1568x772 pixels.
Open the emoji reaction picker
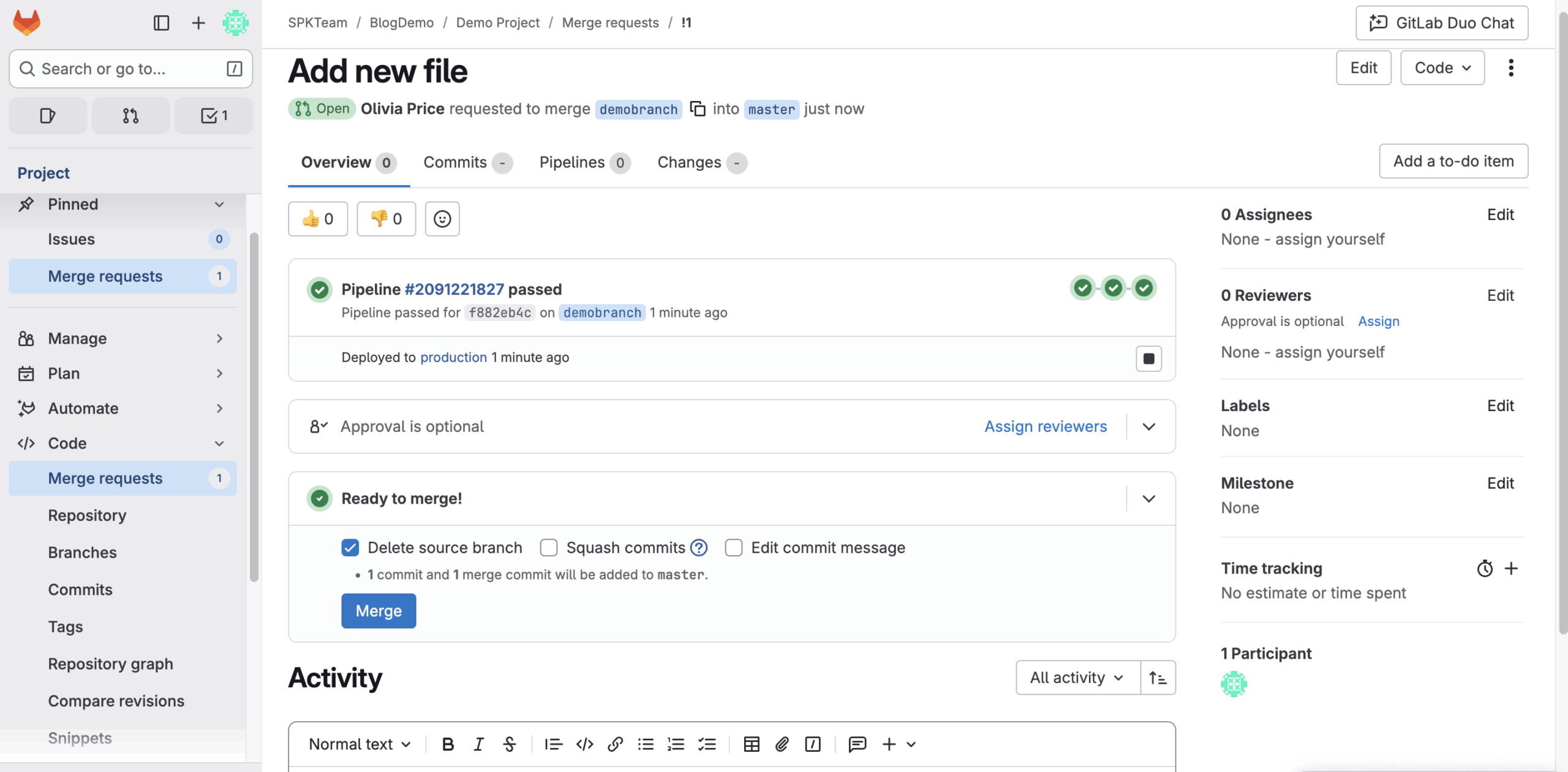click(x=442, y=219)
